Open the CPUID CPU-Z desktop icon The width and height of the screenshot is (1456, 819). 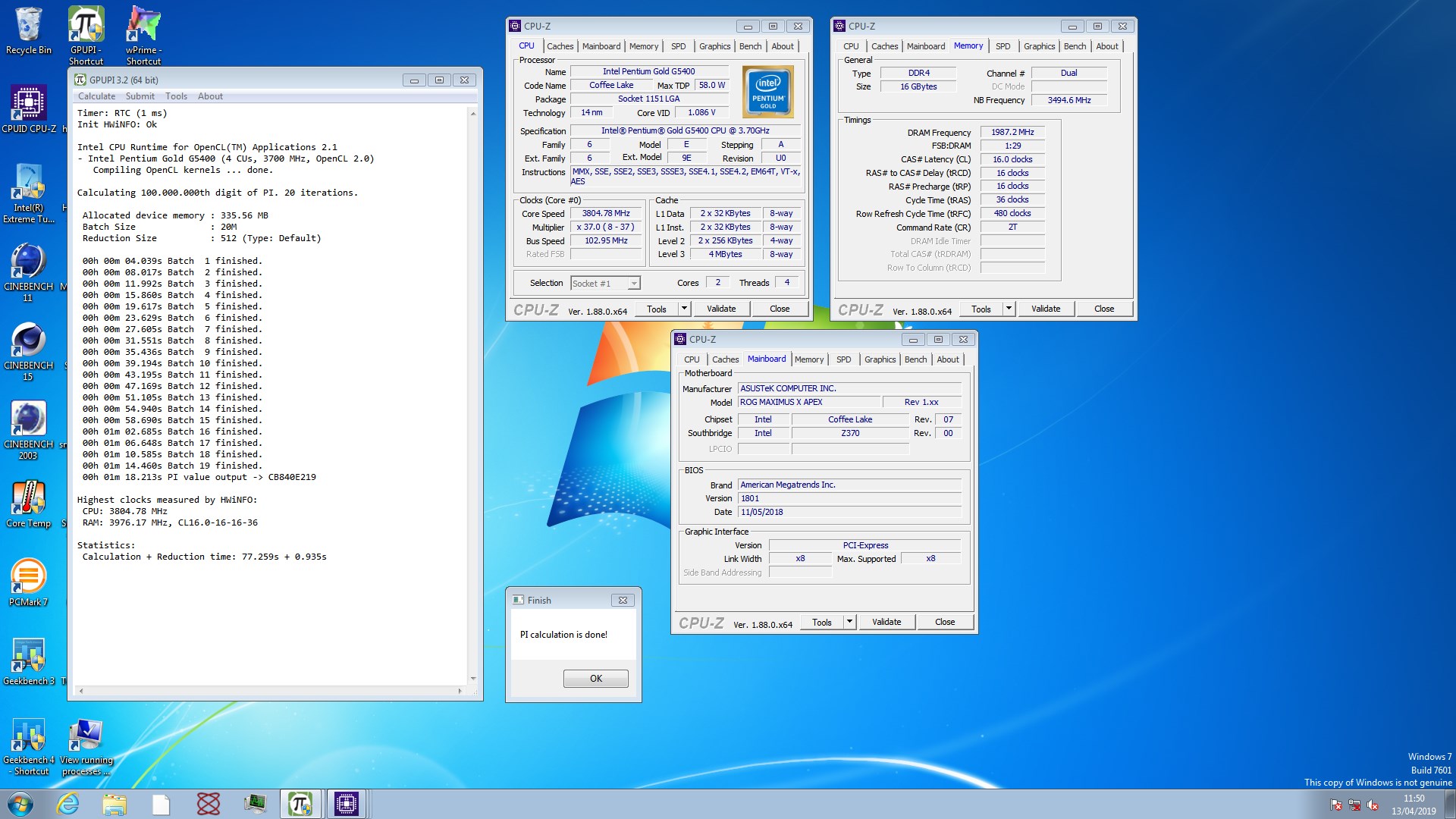(29, 109)
